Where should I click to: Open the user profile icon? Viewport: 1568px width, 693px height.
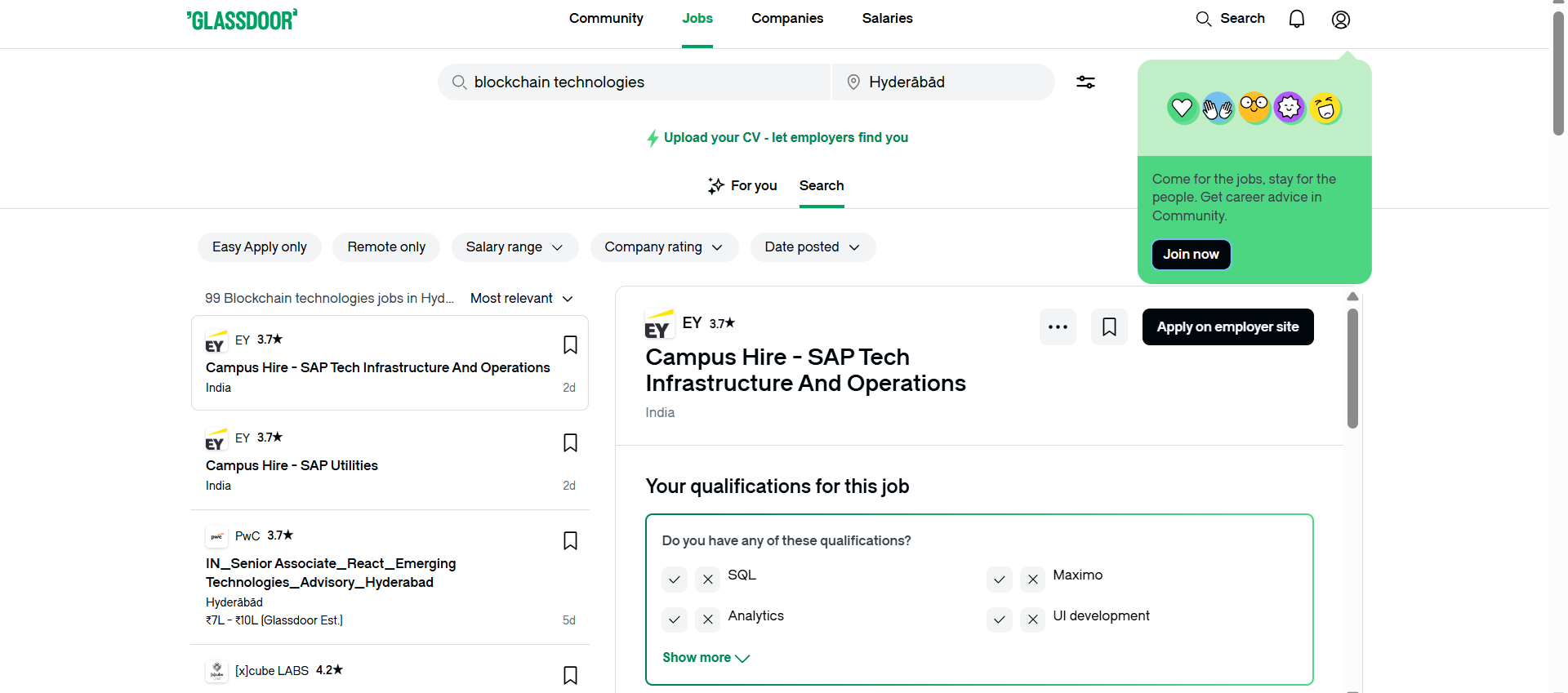[x=1340, y=20]
